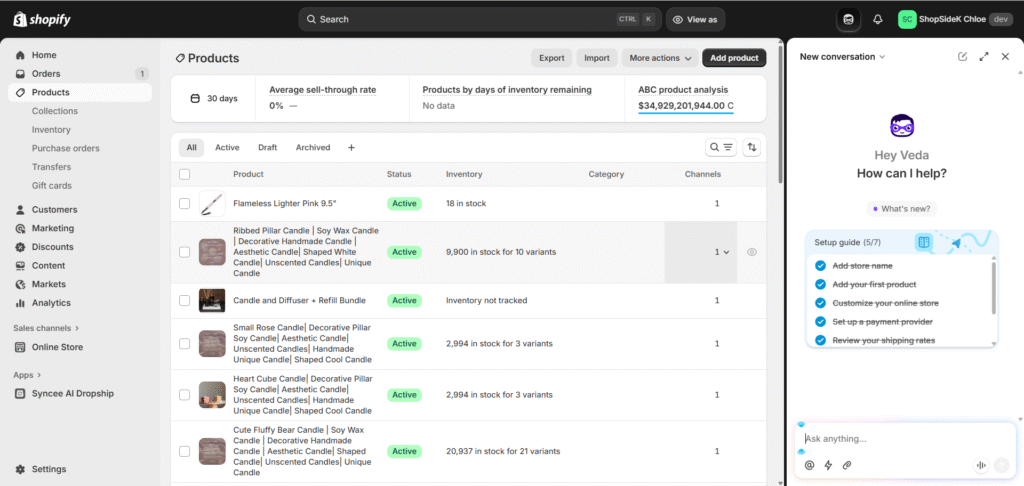The width and height of the screenshot is (1024, 486).
Task: Start a new chat with compose icon
Action: click(x=962, y=57)
